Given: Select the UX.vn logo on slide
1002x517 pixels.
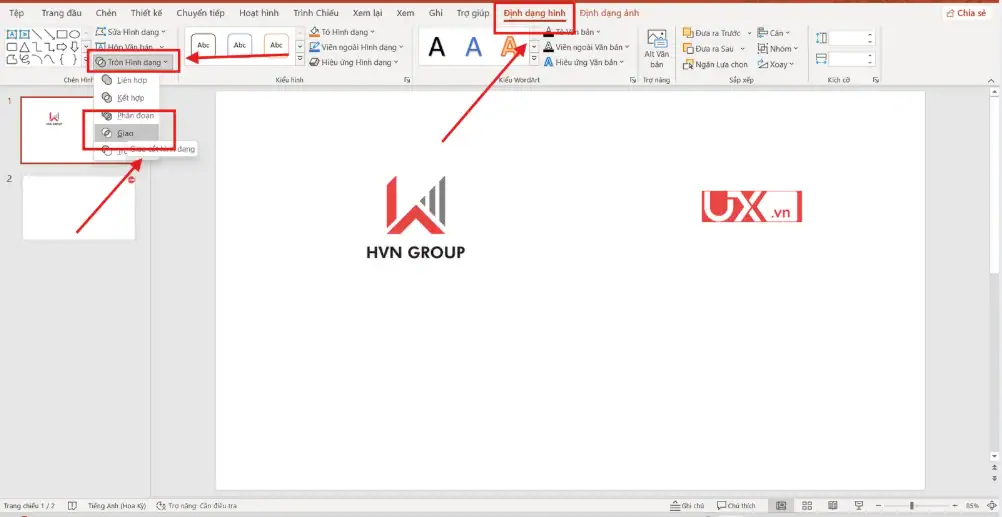Looking at the screenshot, I should click(752, 206).
